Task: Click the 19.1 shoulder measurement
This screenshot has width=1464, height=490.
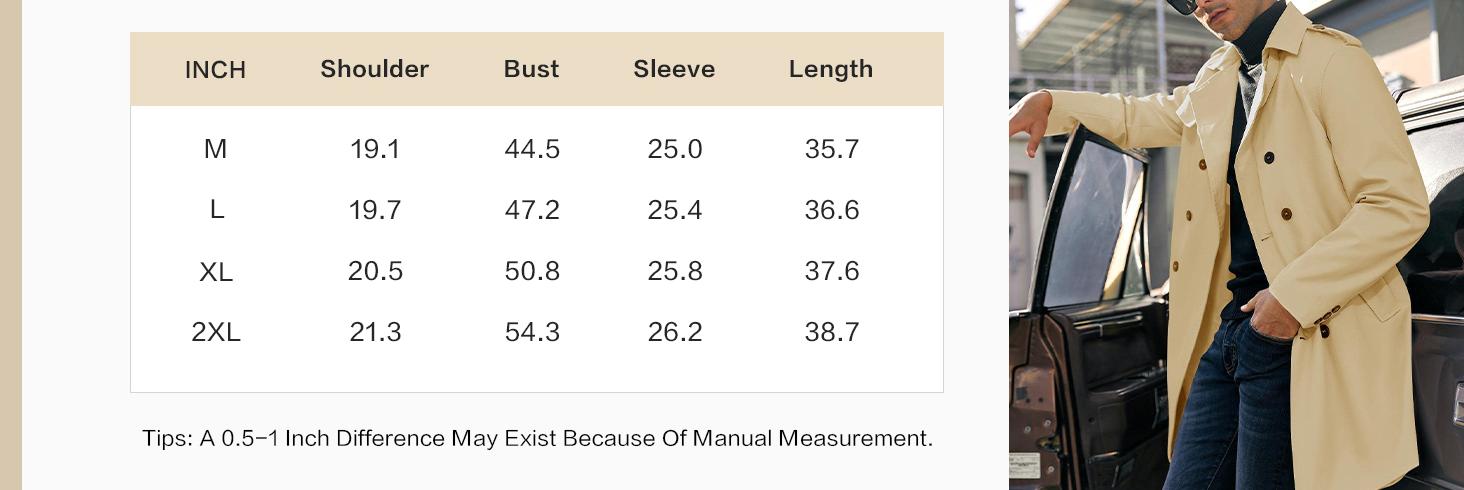Action: click(375, 149)
